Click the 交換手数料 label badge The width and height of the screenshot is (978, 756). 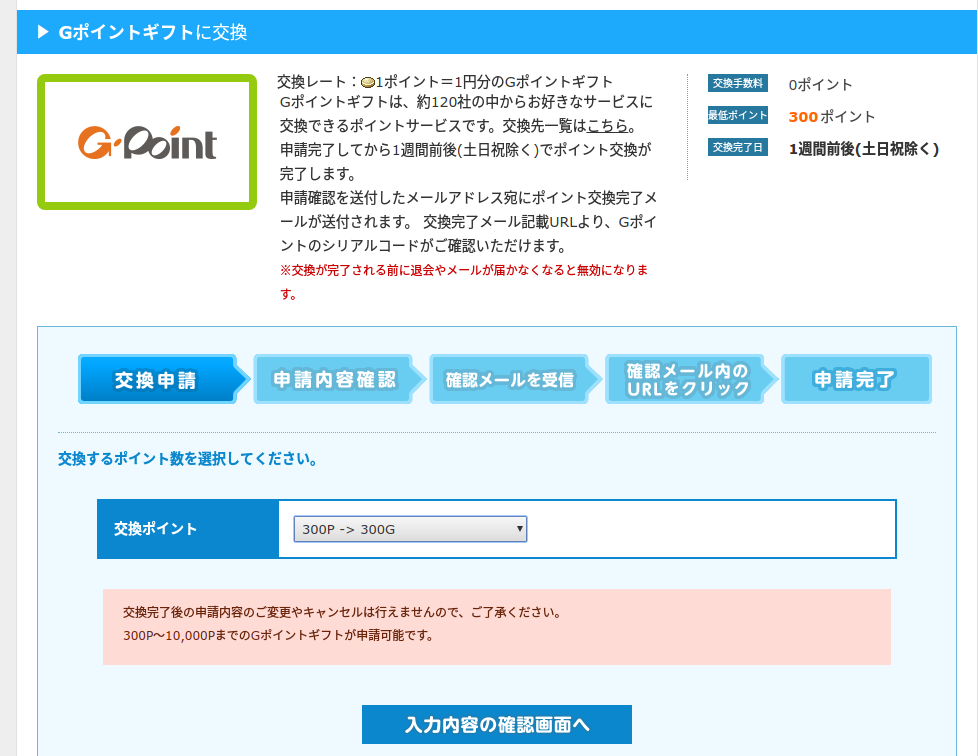click(737, 84)
